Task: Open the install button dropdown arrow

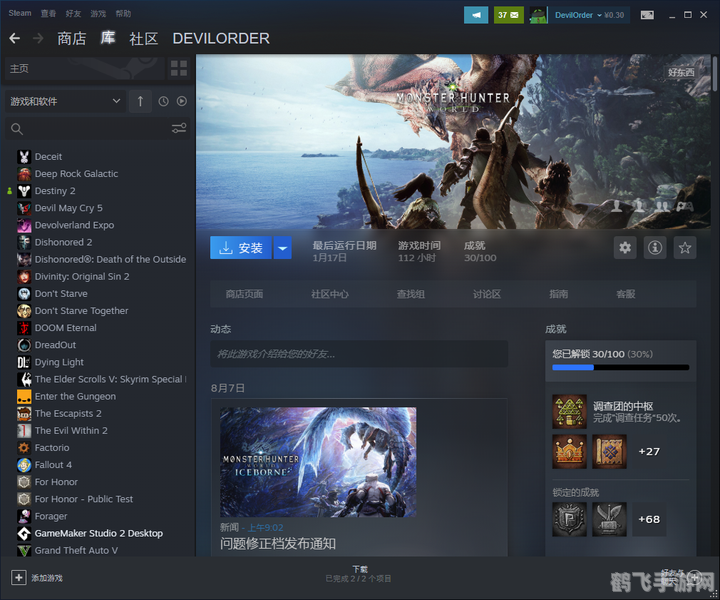Action: pos(282,248)
